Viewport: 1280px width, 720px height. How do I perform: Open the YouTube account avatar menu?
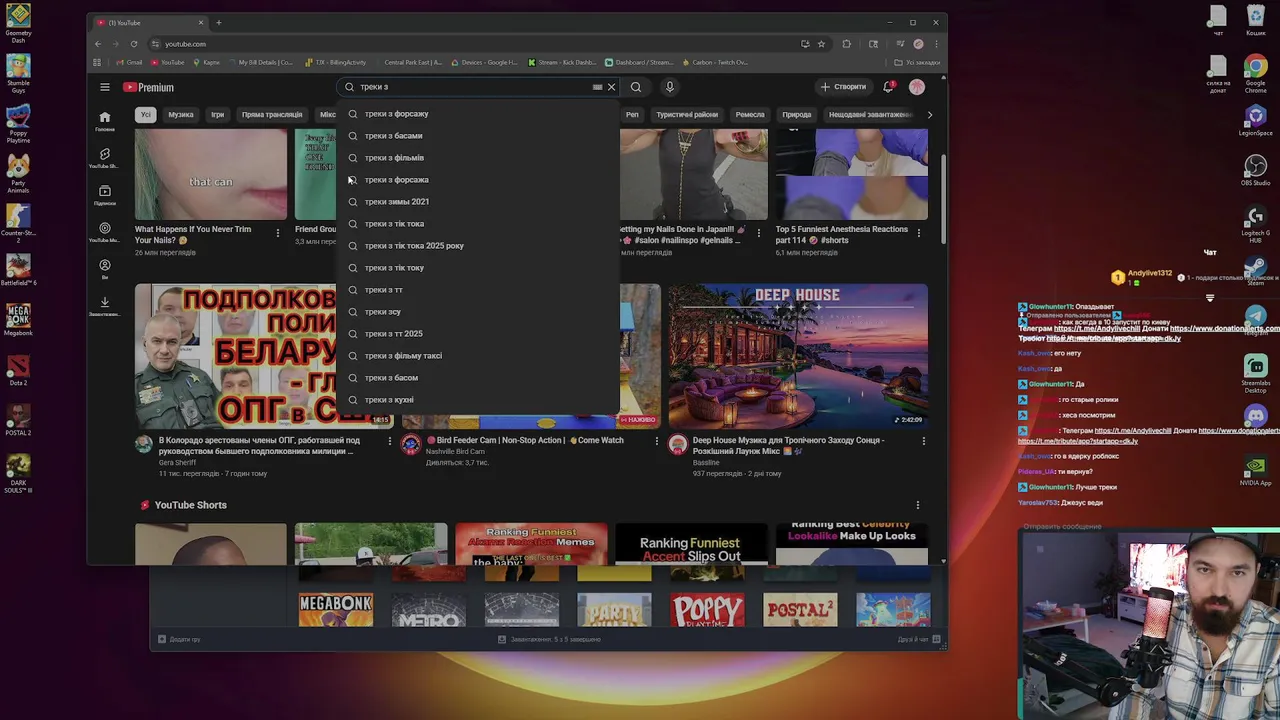(x=917, y=87)
